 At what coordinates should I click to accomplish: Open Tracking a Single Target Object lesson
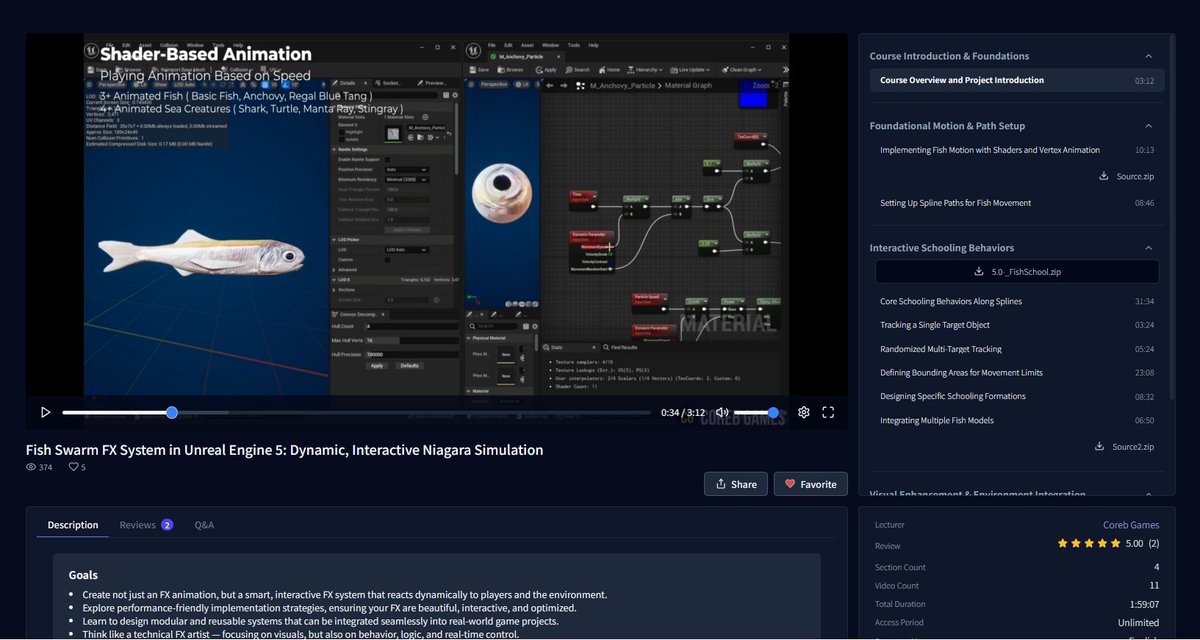coord(1017,325)
